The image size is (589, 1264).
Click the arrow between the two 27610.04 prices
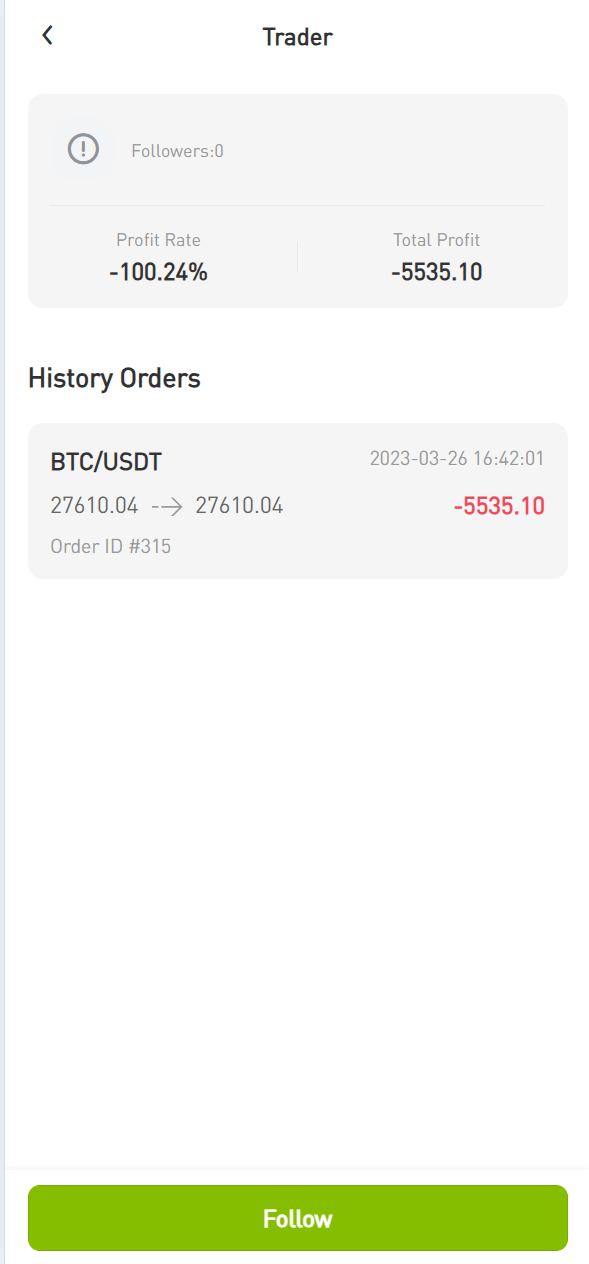click(x=167, y=506)
